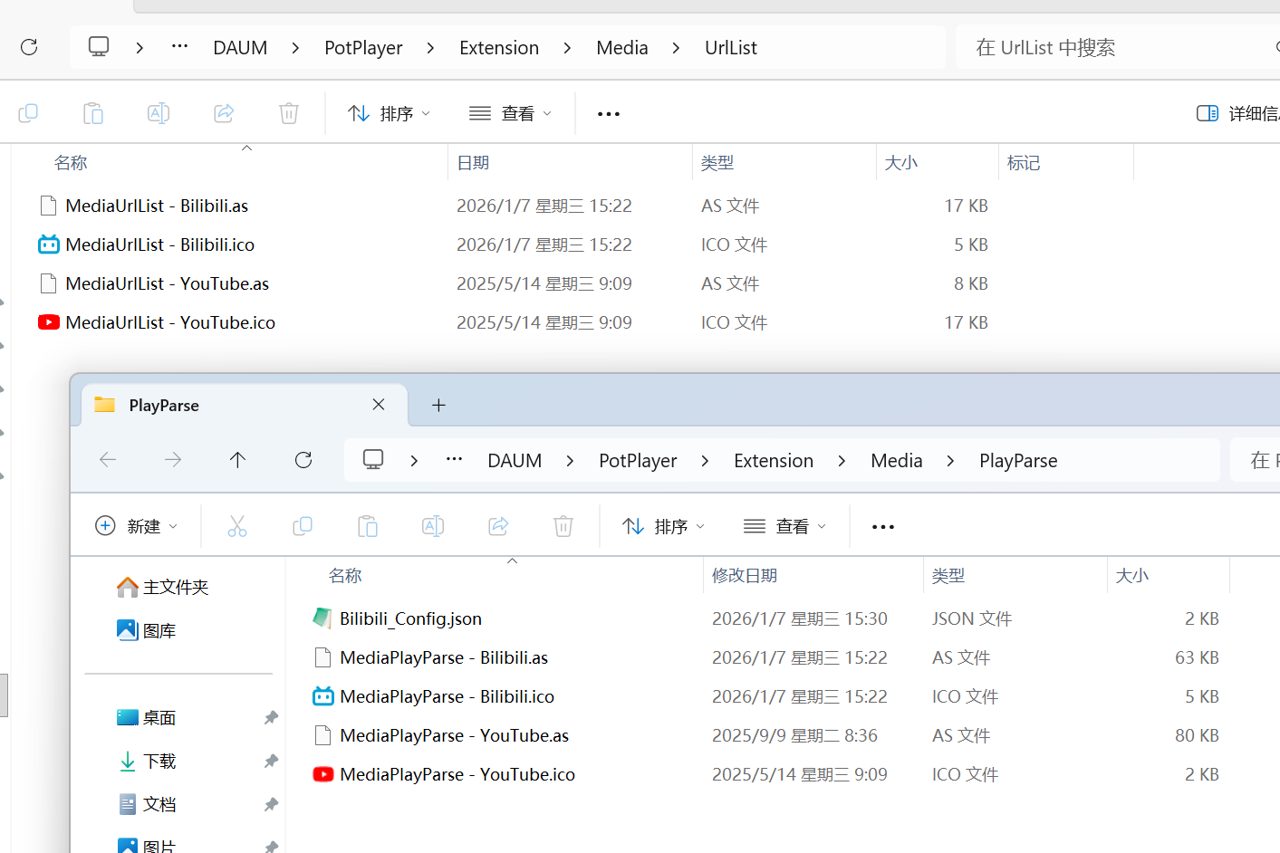The width and height of the screenshot is (1280, 853).
Task: Open the 查看 view dropdown in PlayParse window
Action: point(785,526)
